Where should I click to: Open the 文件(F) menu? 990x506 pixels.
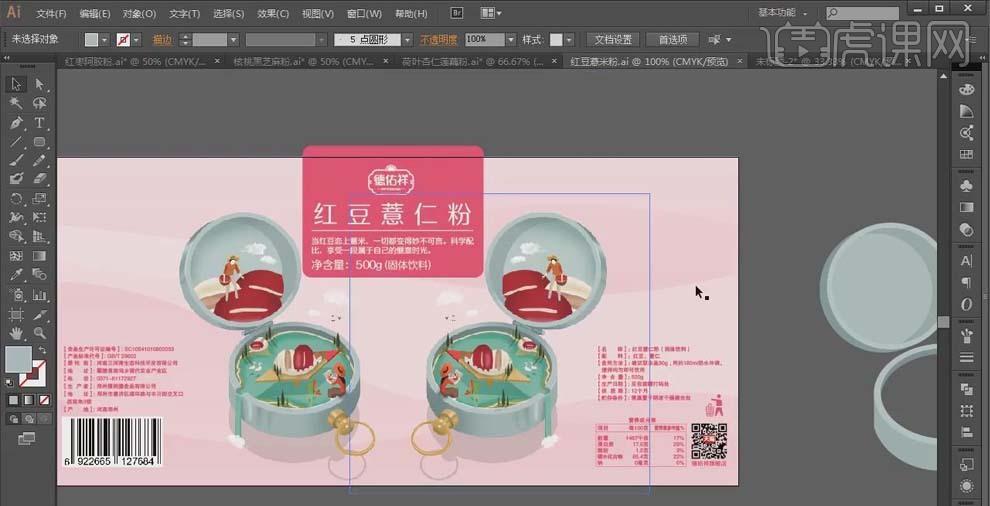tap(52, 13)
